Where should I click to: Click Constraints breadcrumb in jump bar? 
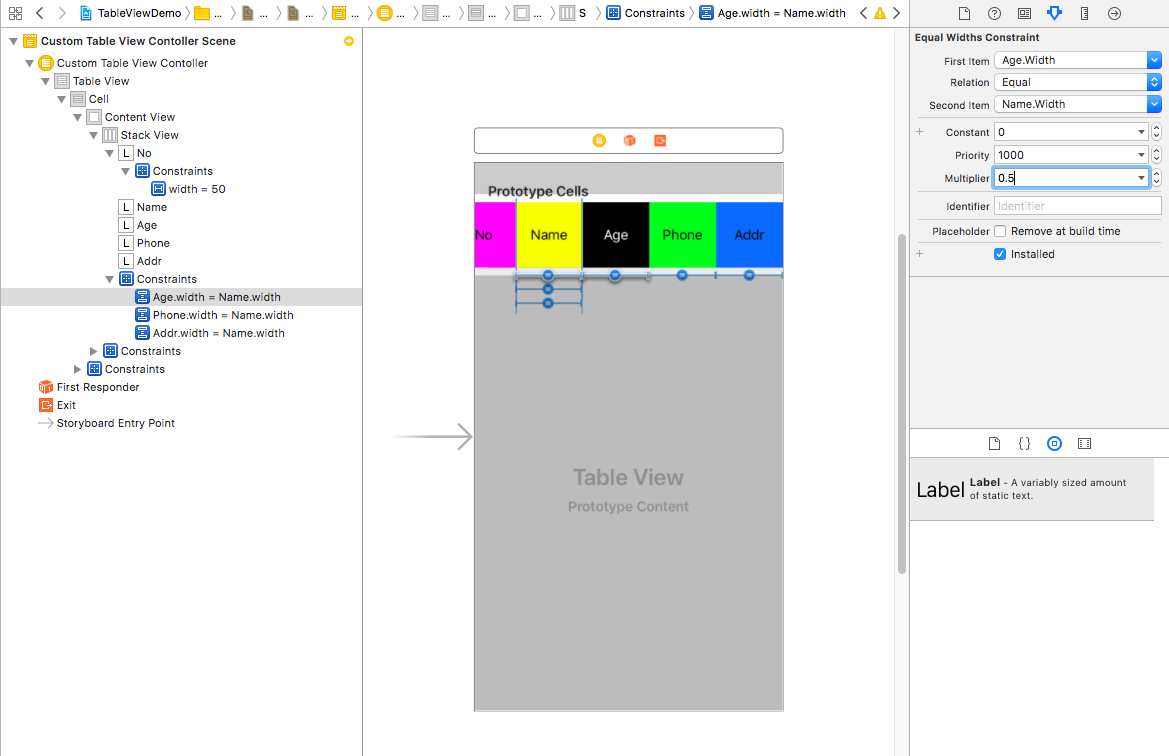click(x=654, y=13)
